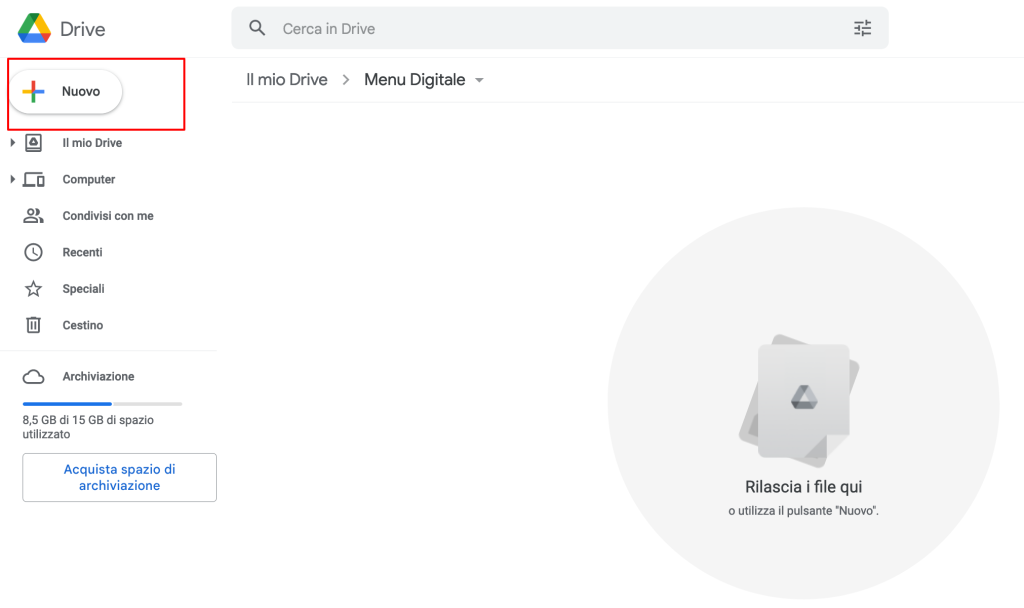Expand the Il mio Drive tree
This screenshot has height=608, width=1024.
[x=12, y=143]
